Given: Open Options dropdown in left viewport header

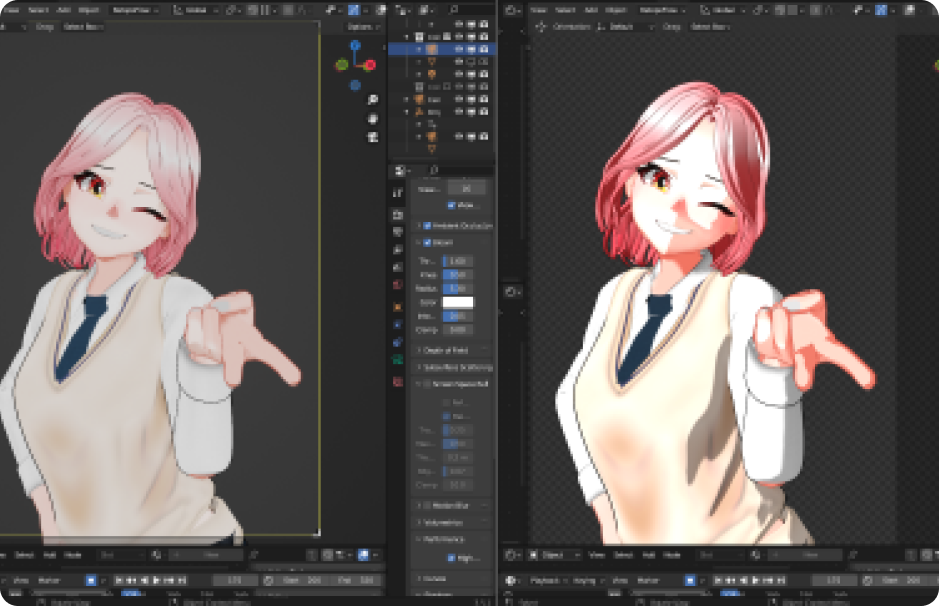Looking at the screenshot, I should coord(363,27).
